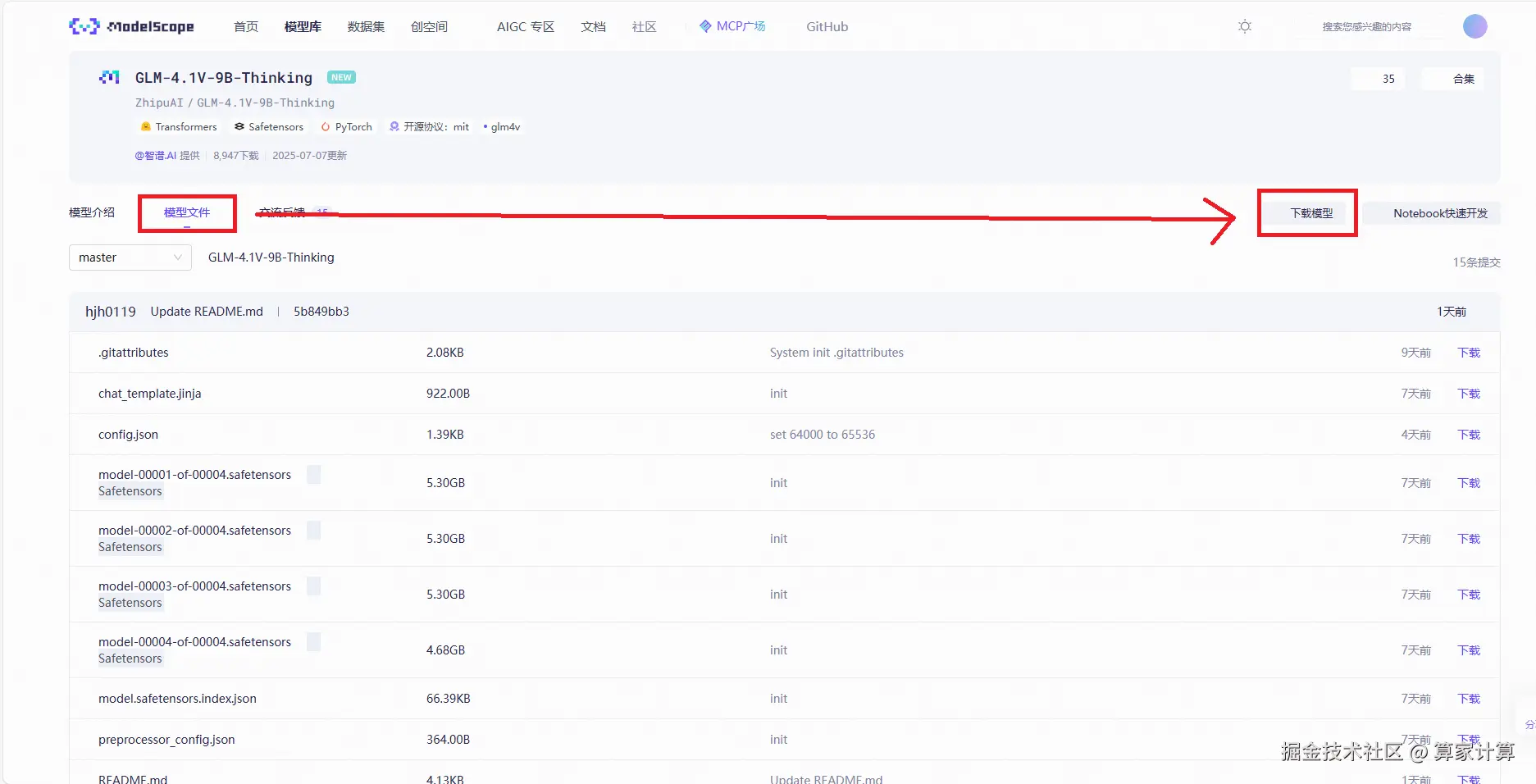Open model-00002-of-00004.safetensors file
Viewport: 1536px width, 784px height.
(194, 531)
